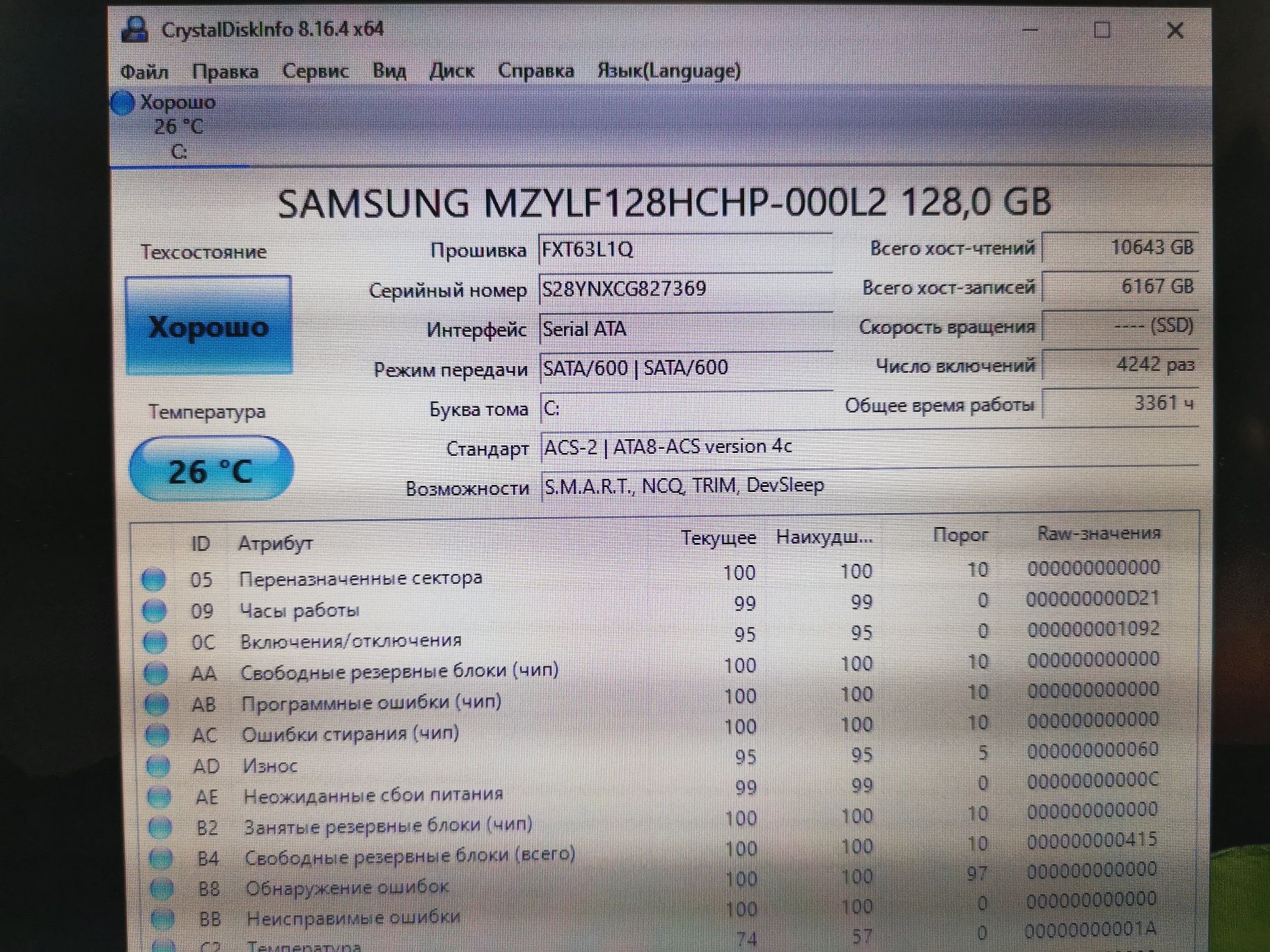Open the Файл menu
Screen dimensions: 1270x952
(144, 72)
